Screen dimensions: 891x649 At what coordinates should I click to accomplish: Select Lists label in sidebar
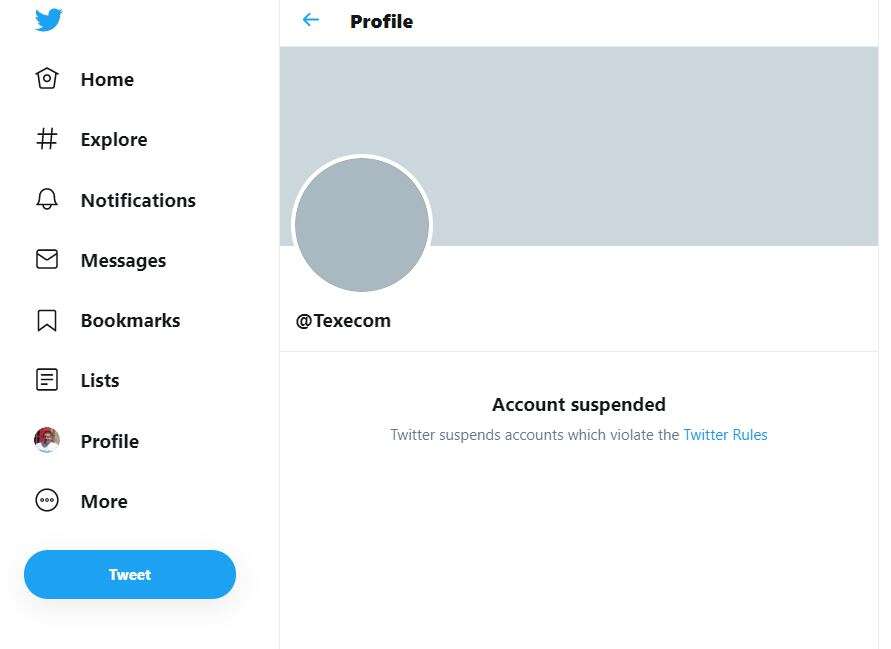point(100,381)
